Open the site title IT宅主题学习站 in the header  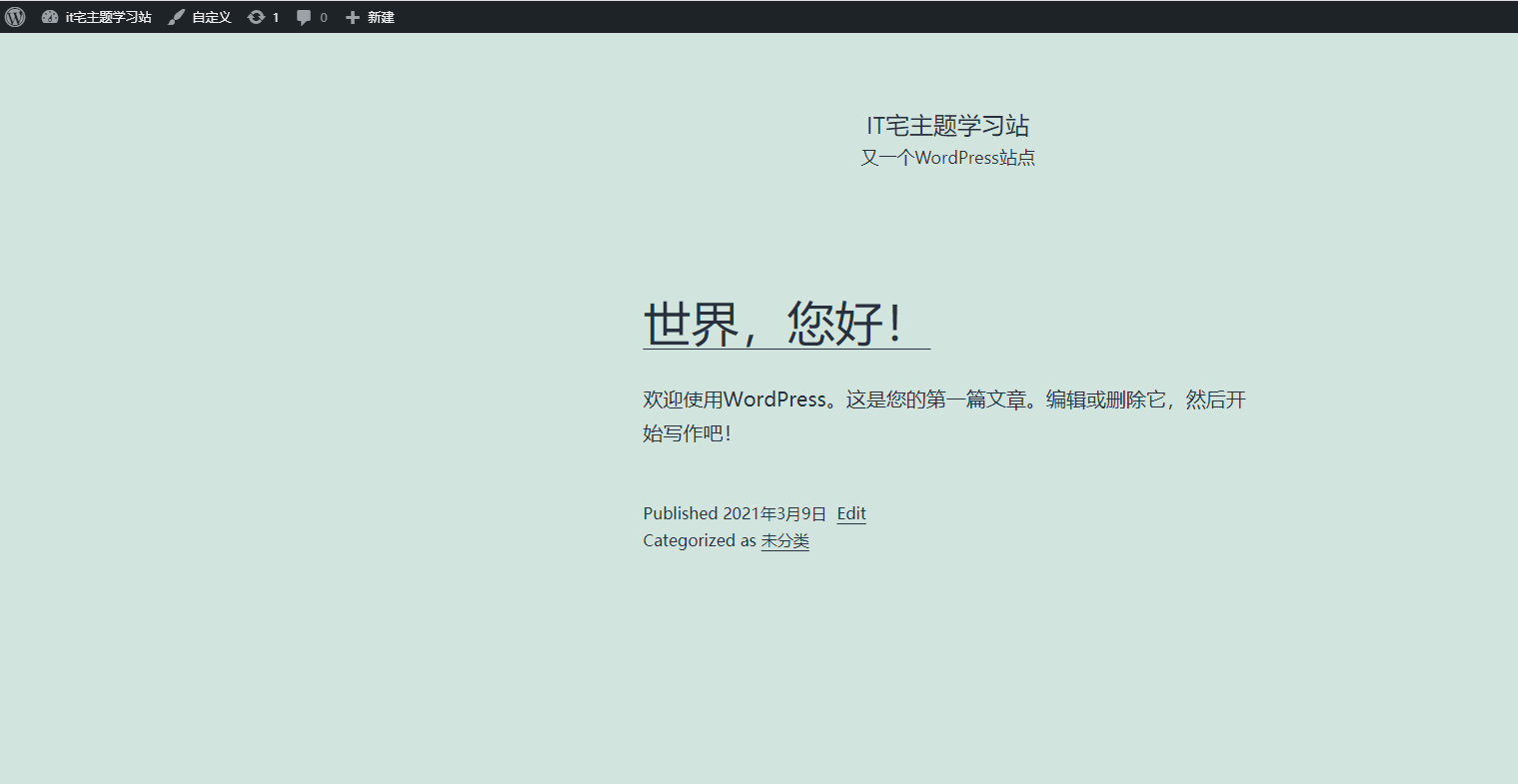[x=947, y=126]
